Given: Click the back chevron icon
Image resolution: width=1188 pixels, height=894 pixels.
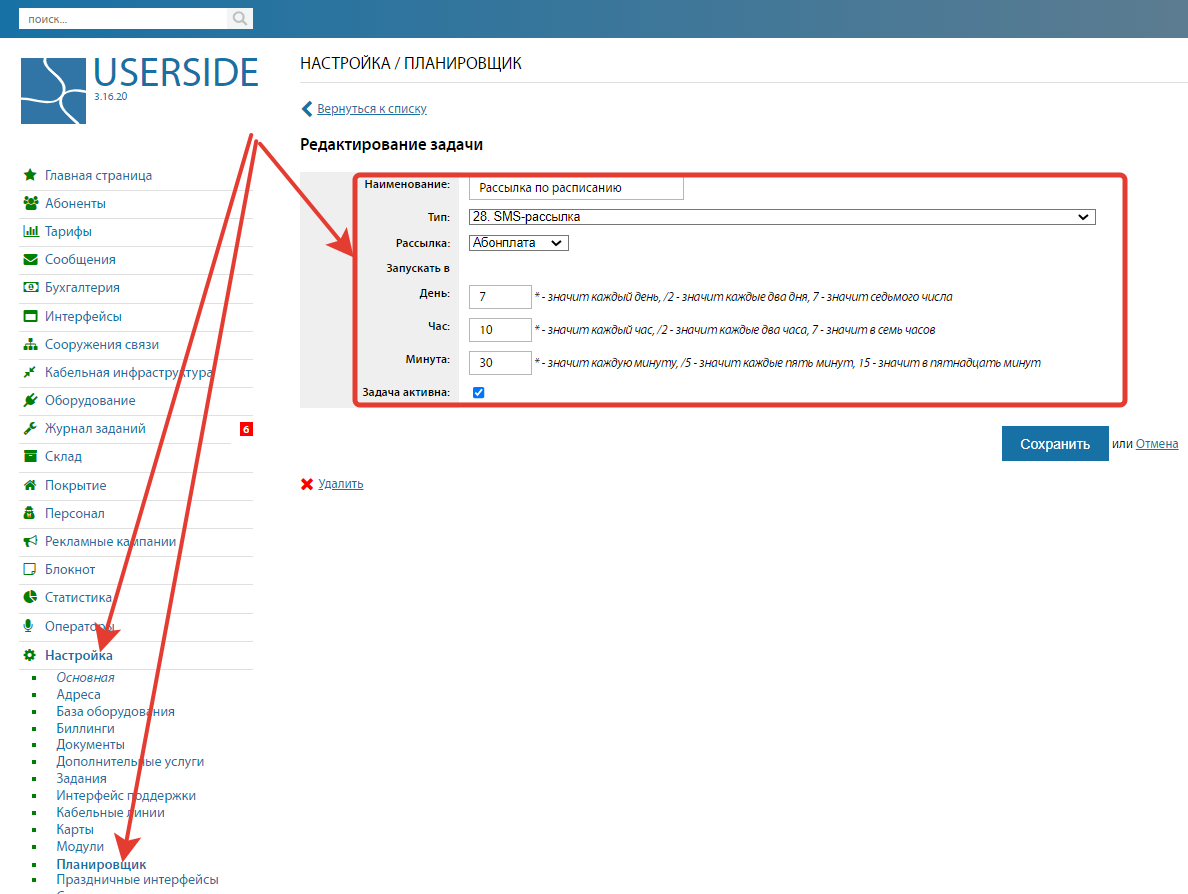Looking at the screenshot, I should point(306,109).
